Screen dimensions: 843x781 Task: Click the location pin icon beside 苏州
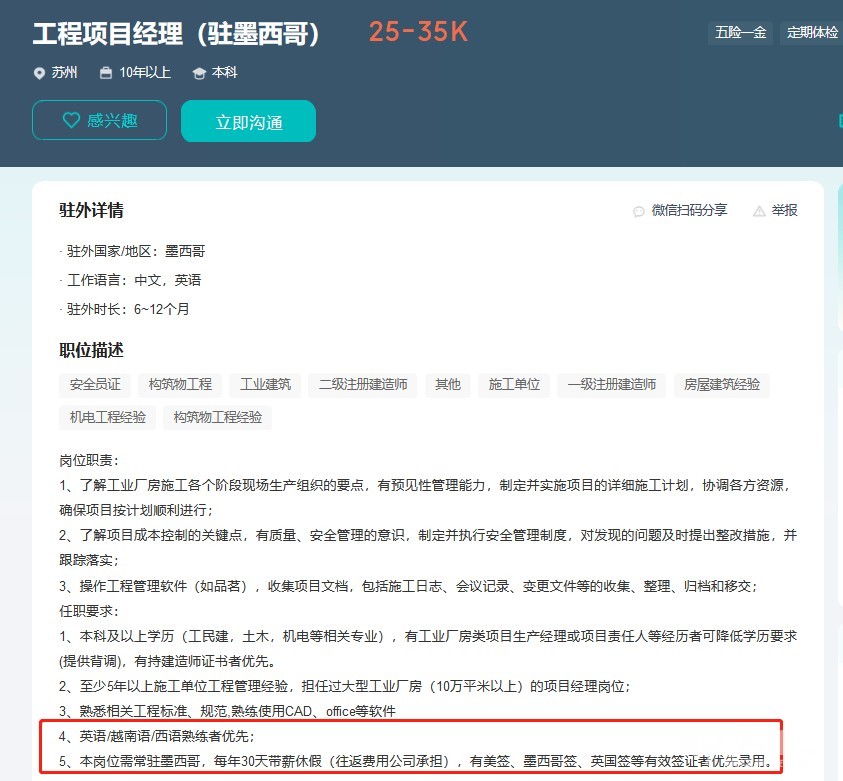tap(39, 73)
